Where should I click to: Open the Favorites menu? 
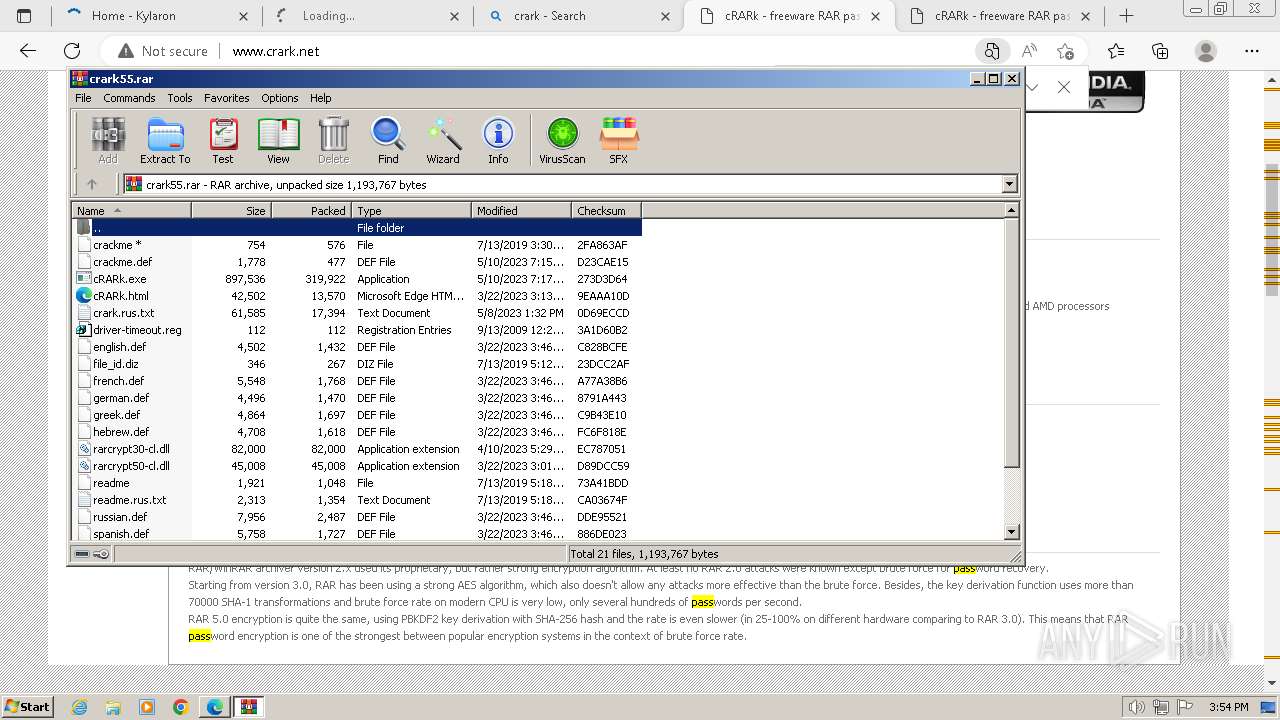tap(227, 98)
